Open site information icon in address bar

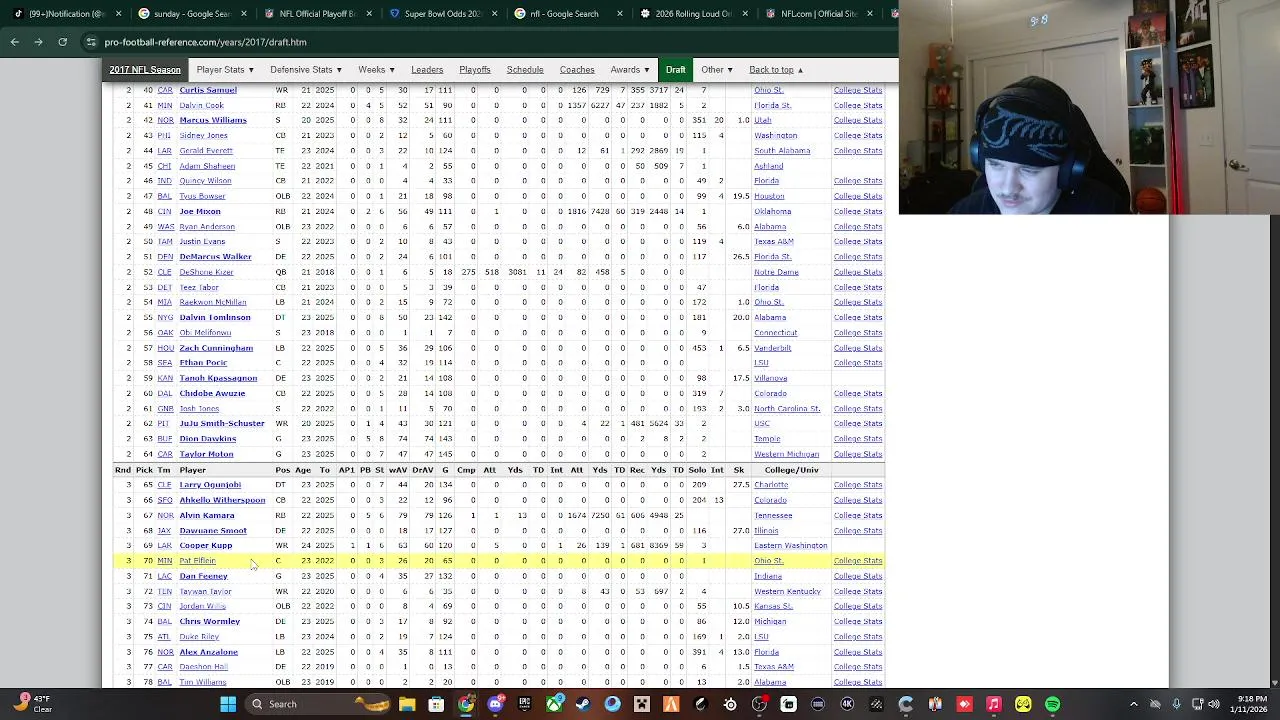[x=91, y=42]
